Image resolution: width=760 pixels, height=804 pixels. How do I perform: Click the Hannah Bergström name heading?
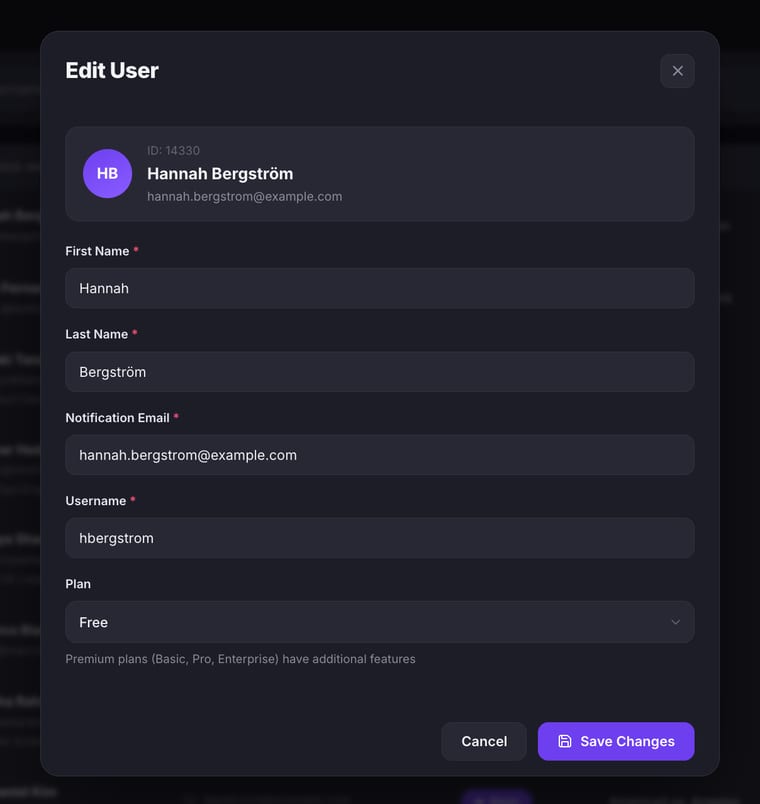(220, 174)
